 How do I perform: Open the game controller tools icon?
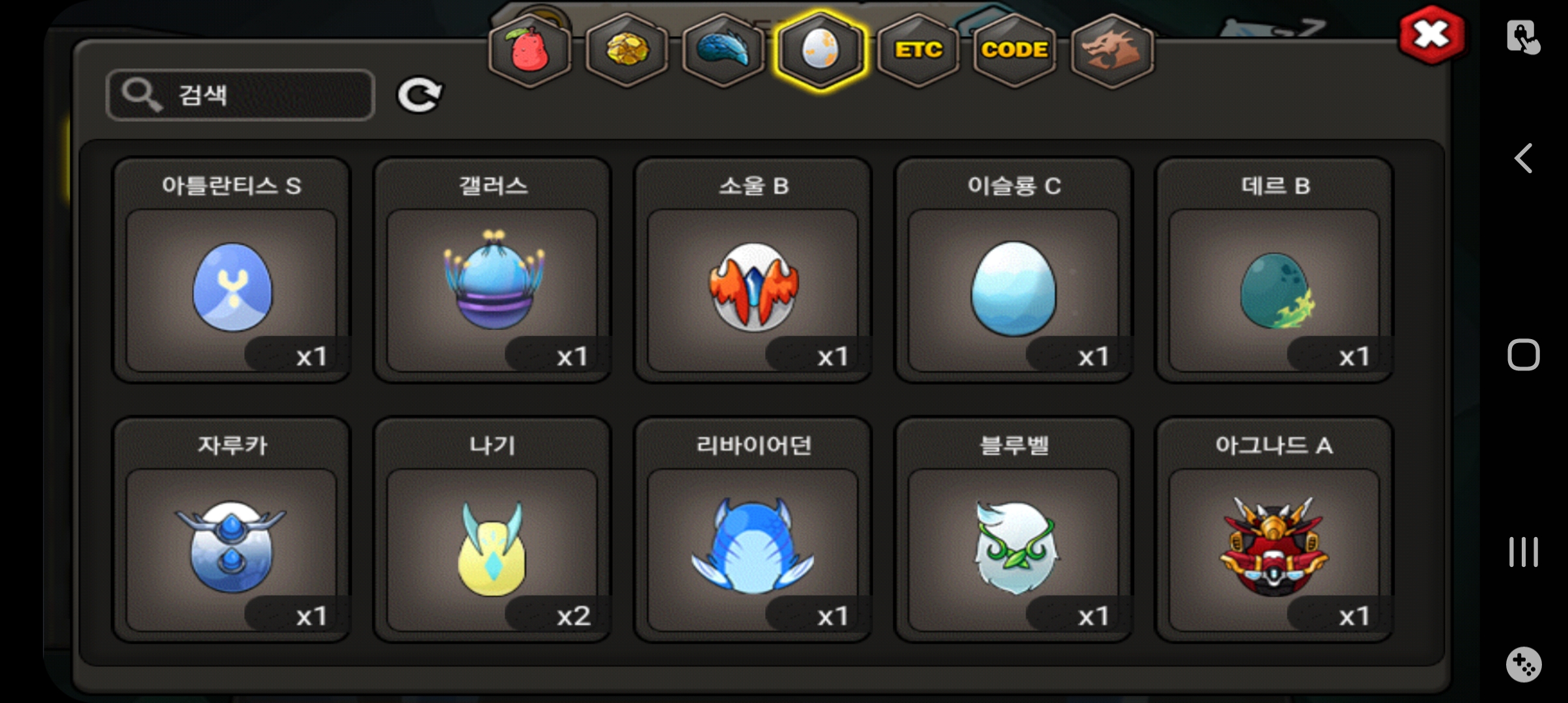pyautogui.click(x=1523, y=665)
